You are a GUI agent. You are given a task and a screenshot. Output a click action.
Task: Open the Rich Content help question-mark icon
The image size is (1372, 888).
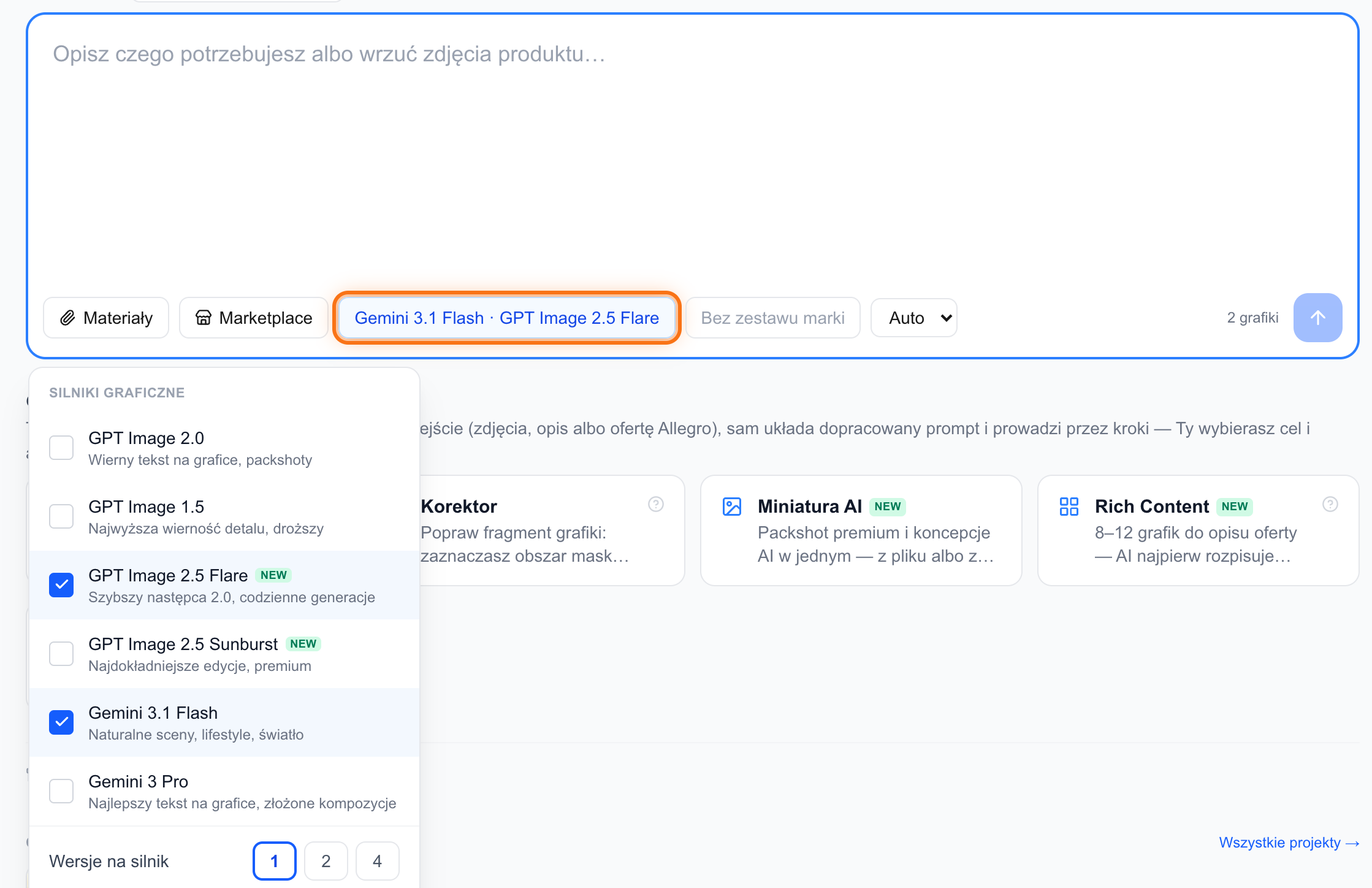[x=1330, y=504]
